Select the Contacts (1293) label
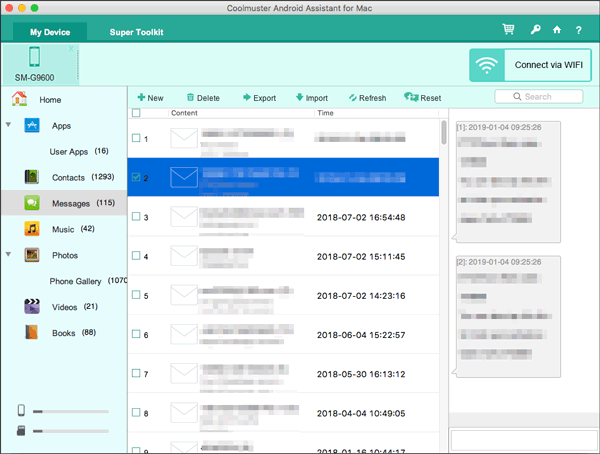Screen dimensions: 600x454 [83, 177]
